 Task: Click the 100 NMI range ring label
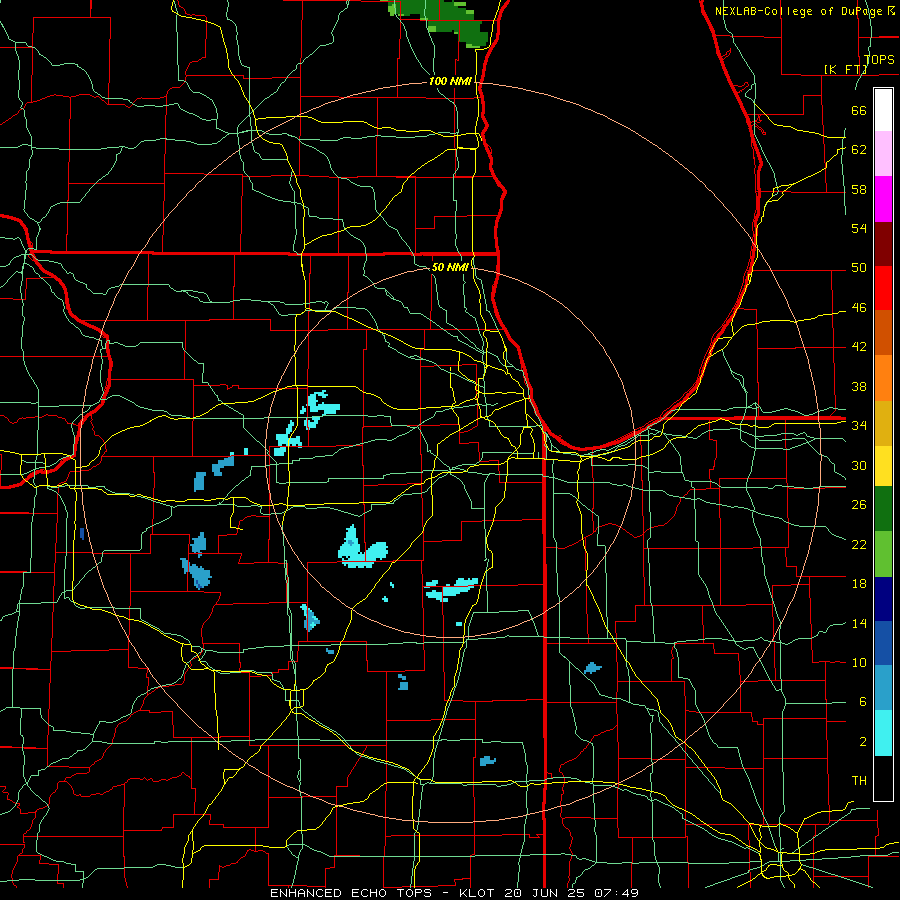click(x=450, y=81)
